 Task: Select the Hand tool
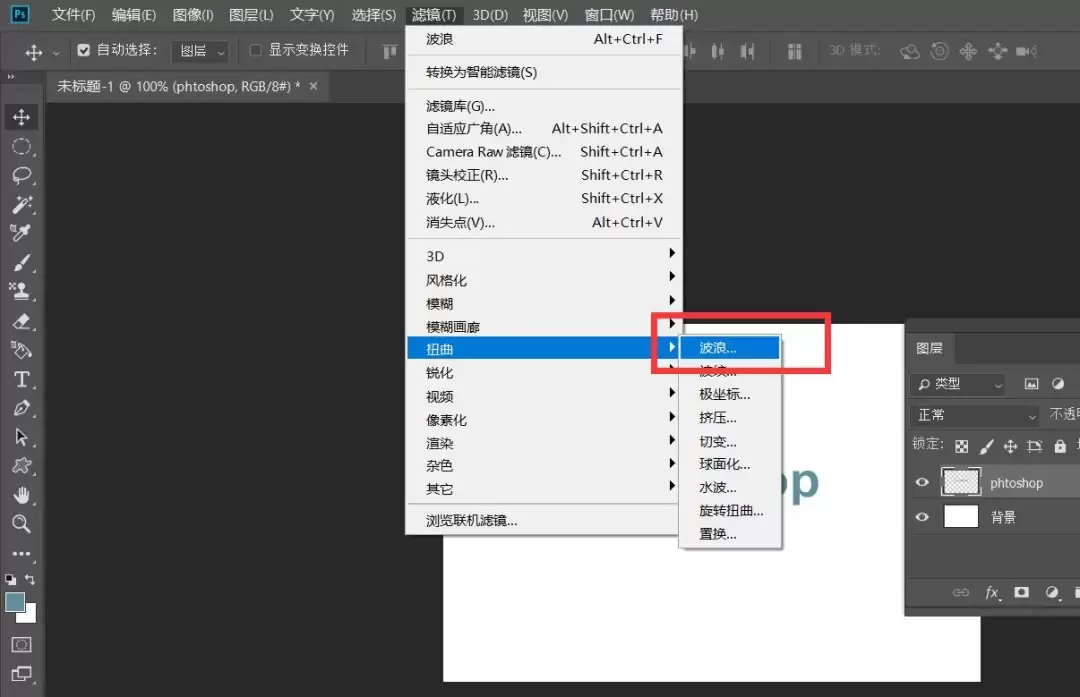pyautogui.click(x=21, y=495)
